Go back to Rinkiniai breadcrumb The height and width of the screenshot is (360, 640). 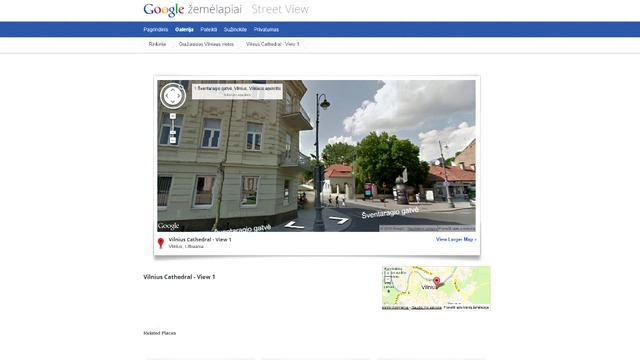[x=157, y=44]
